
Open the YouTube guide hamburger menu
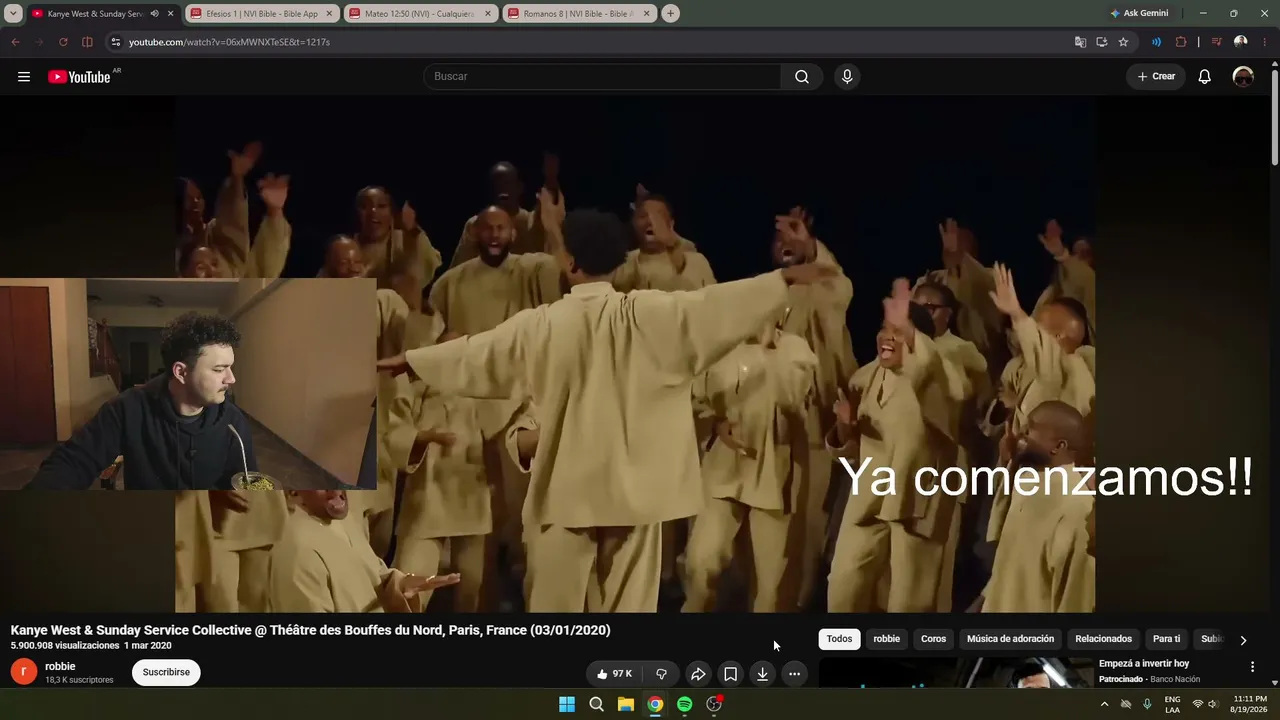click(24, 77)
